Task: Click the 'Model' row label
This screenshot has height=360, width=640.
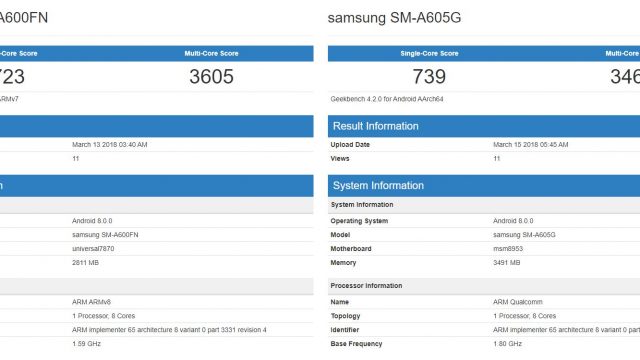Action: (340, 235)
